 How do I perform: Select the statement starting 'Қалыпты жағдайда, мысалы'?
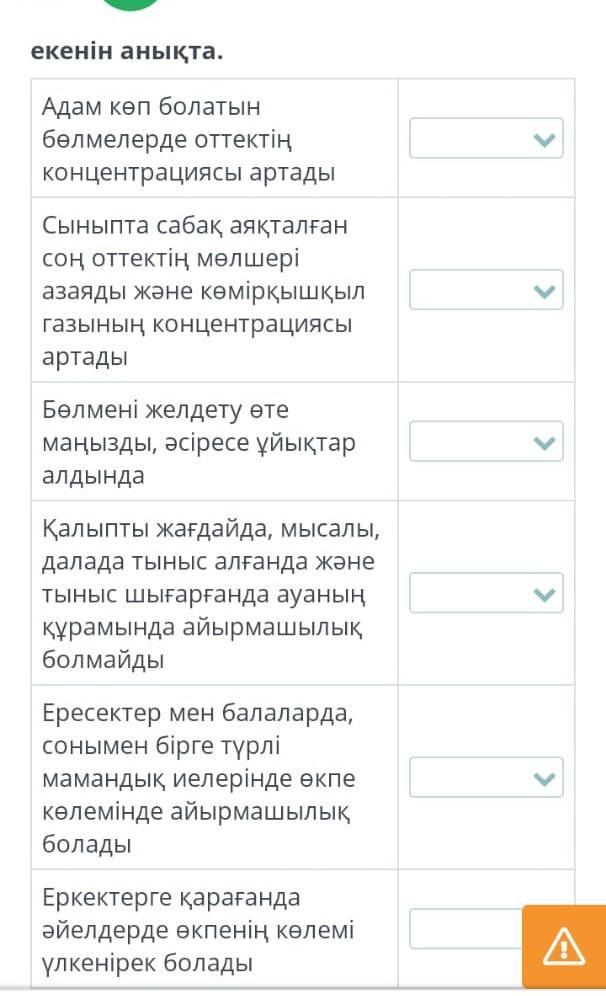click(210, 593)
